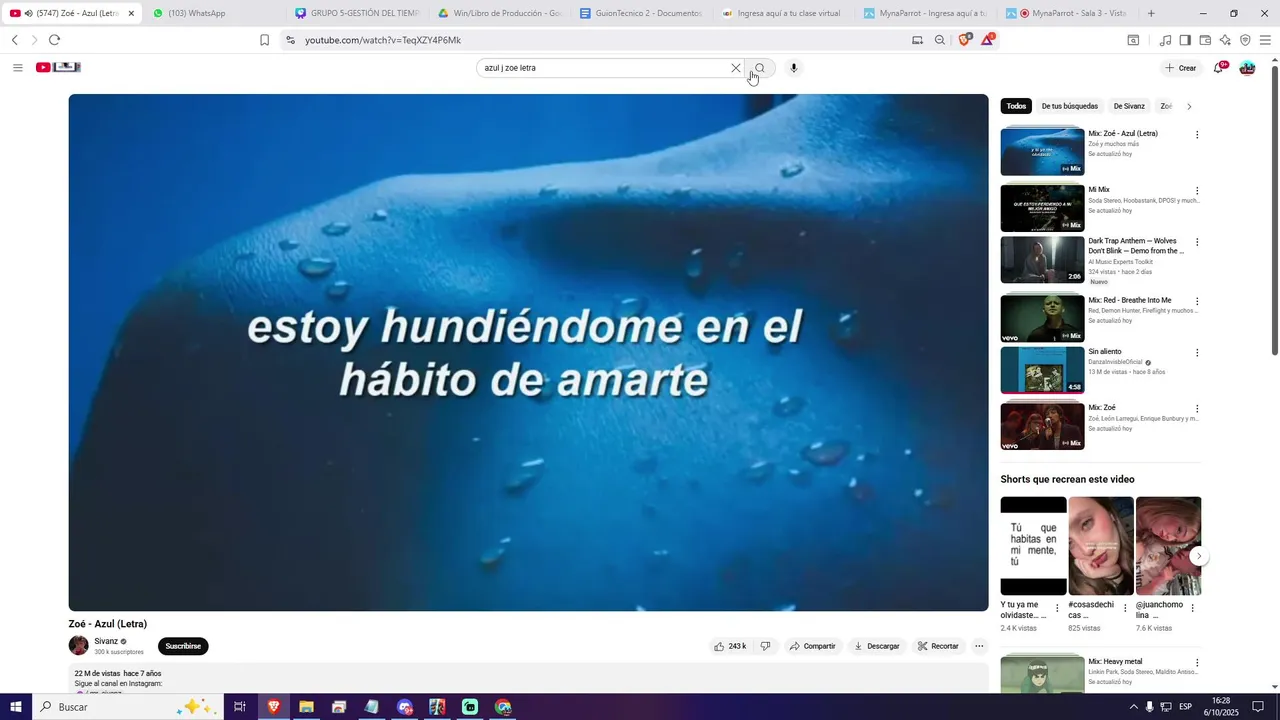
Task: Open options for Sin aliento video
Action: (x=1197, y=353)
